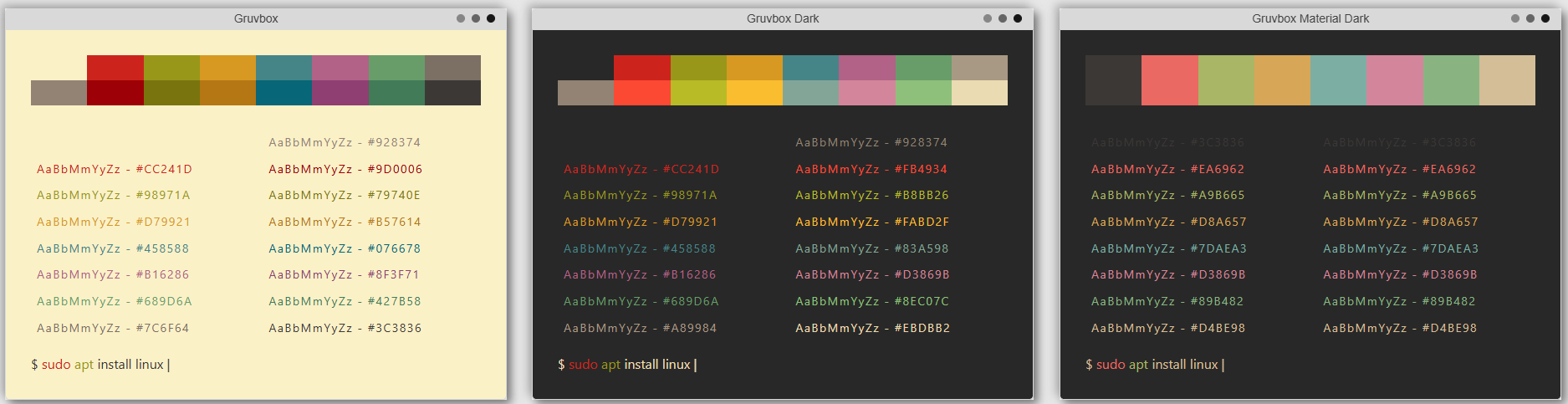1568x404 pixels.
Task: Pick the olive green #98971A swatch in Gruvbox light
Action: pyautogui.click(x=171, y=68)
